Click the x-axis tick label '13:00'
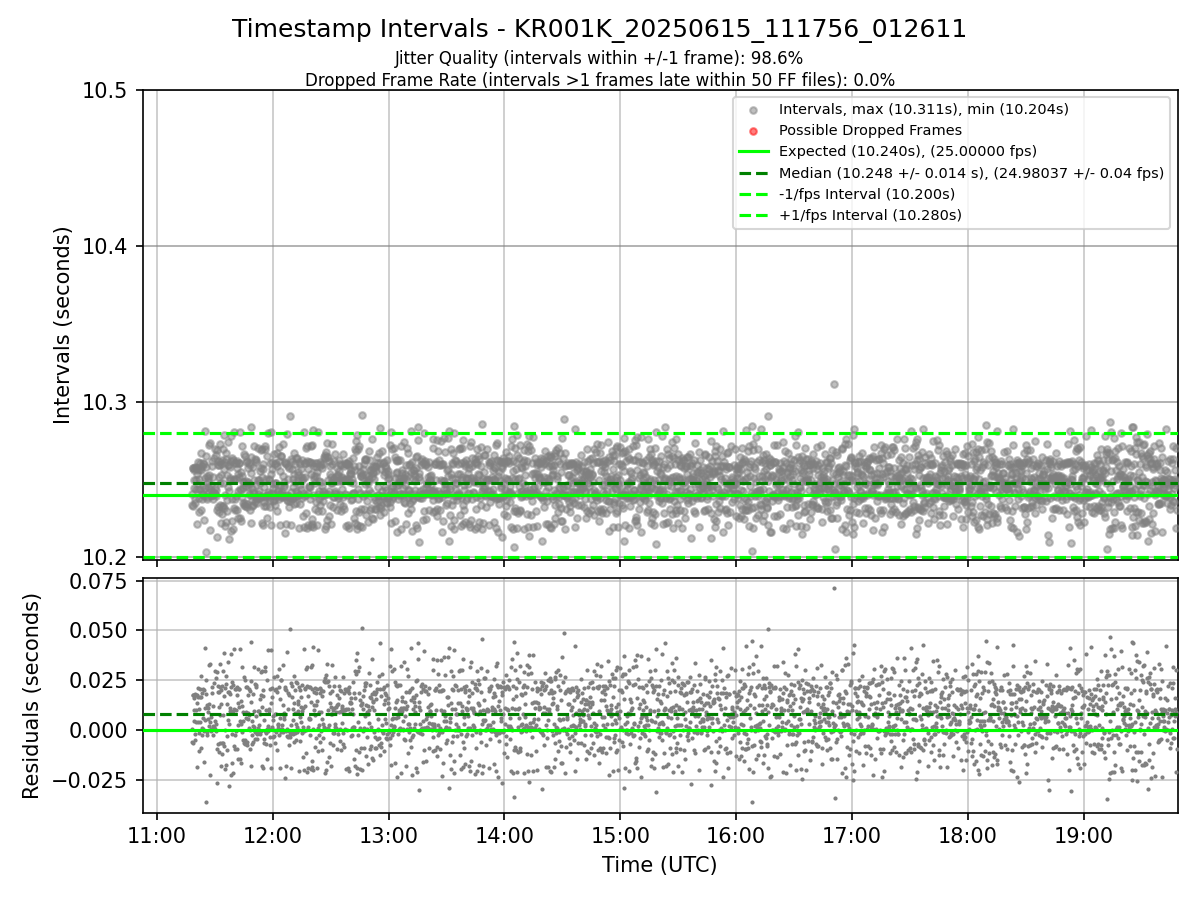This screenshot has width=1200, height=900. tap(389, 835)
